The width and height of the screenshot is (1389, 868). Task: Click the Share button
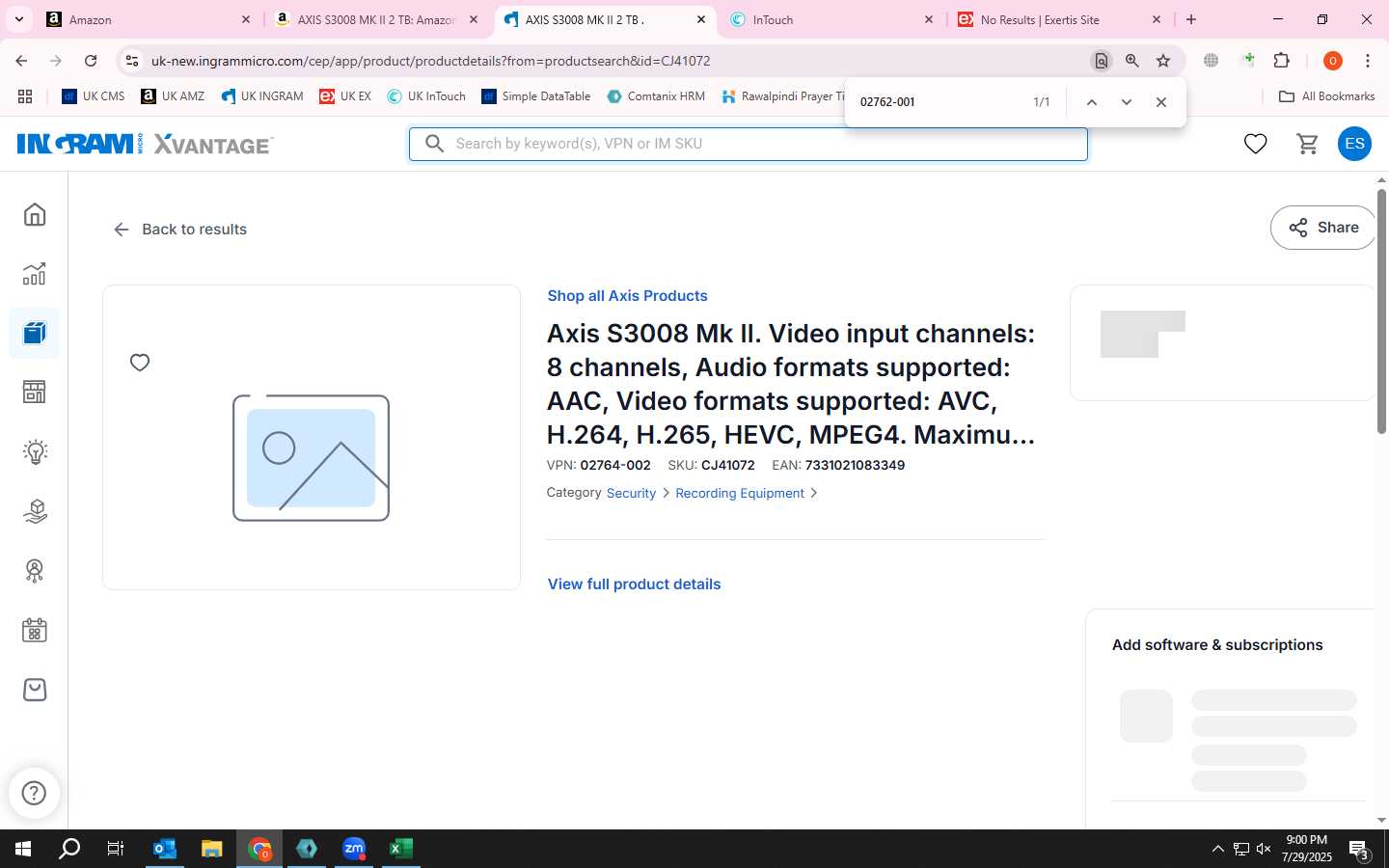(x=1323, y=228)
